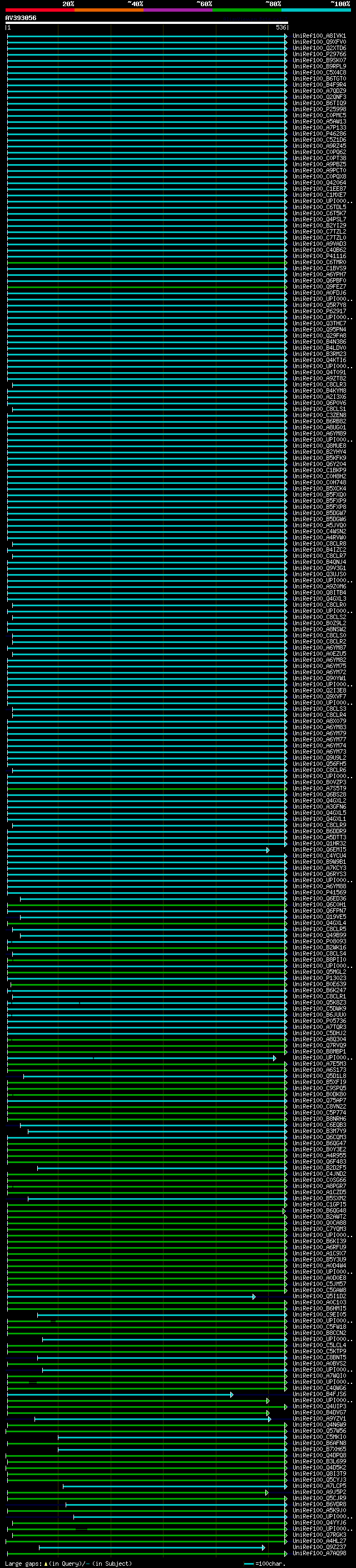Open the UniRef100_A7AQ98 last hit label

pyautogui.click(x=319, y=1553)
